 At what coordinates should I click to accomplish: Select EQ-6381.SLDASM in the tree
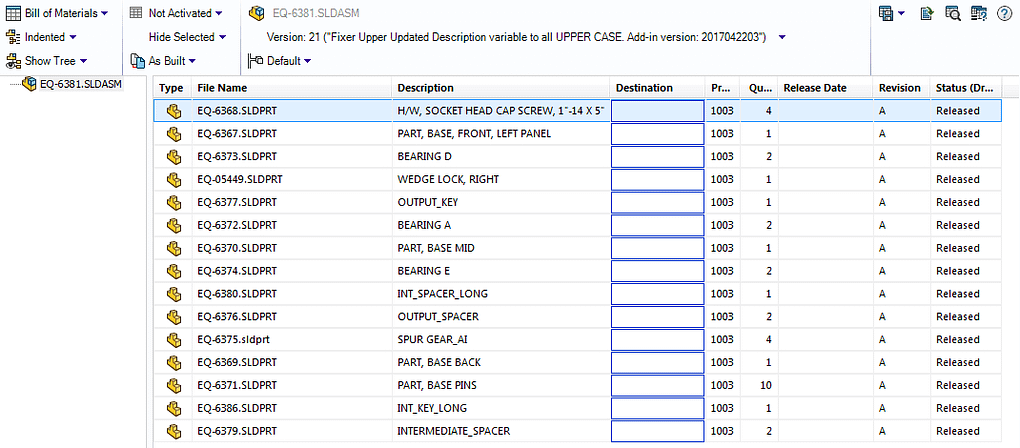[x=81, y=84]
